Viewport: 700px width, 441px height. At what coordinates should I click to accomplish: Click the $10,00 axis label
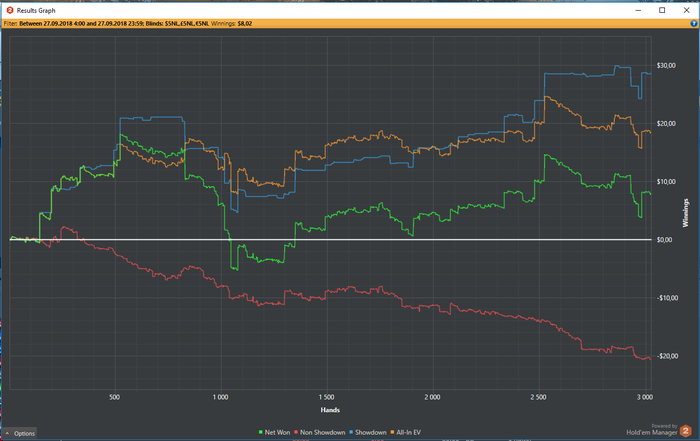click(x=666, y=182)
